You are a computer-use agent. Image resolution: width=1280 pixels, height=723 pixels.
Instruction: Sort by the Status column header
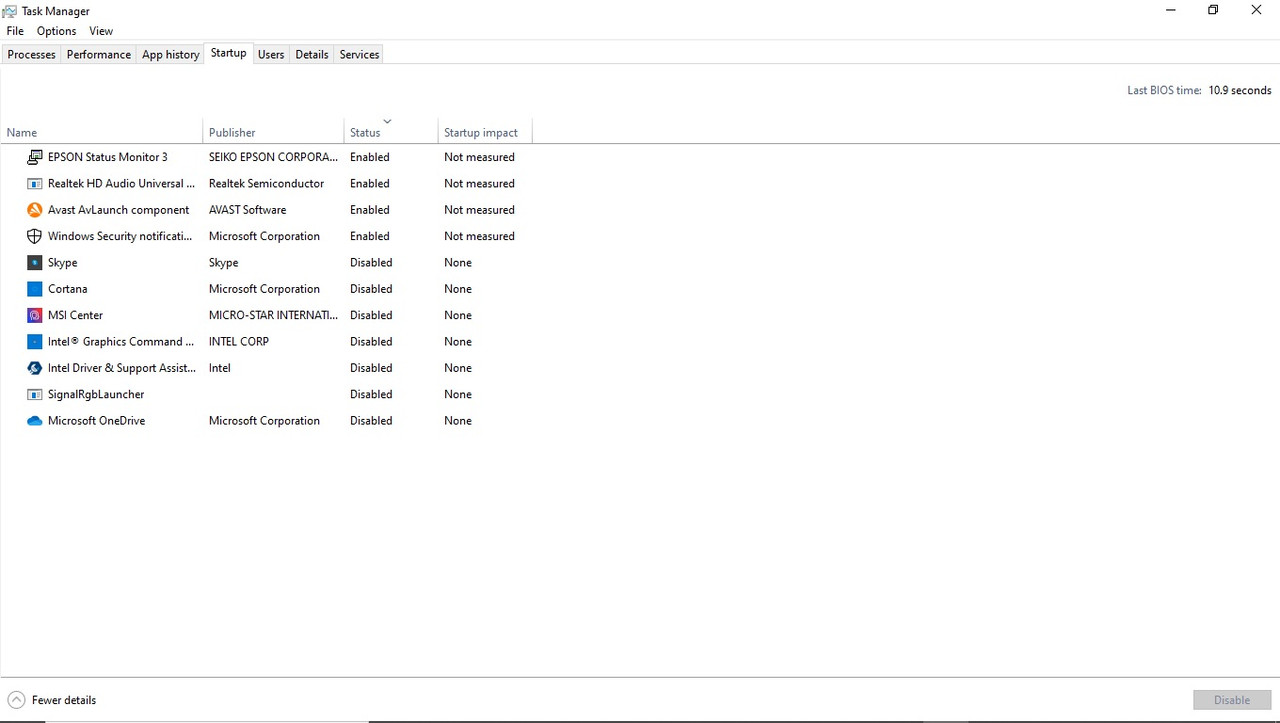pos(391,132)
